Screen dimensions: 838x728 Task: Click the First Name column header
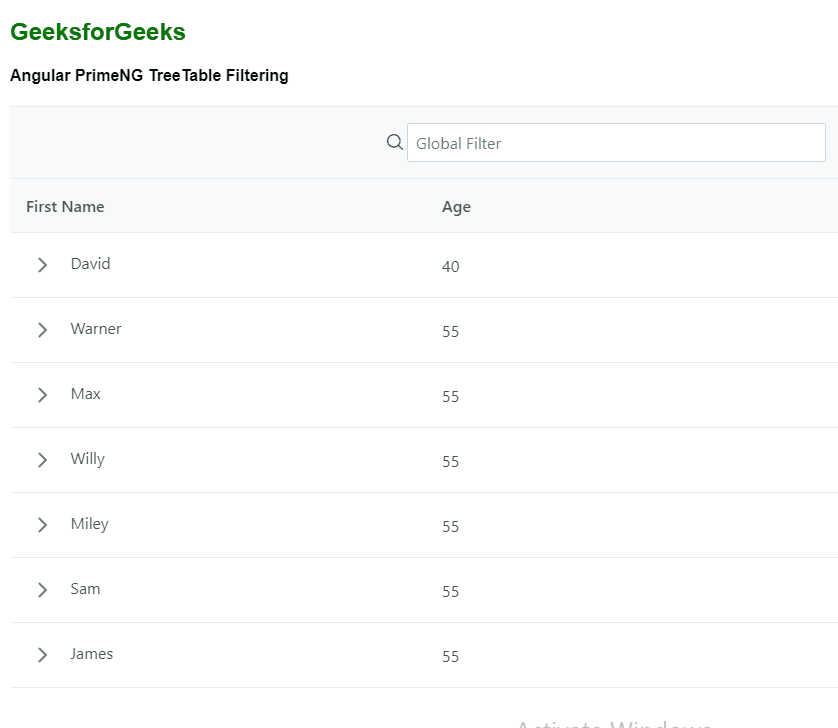pyautogui.click(x=65, y=207)
